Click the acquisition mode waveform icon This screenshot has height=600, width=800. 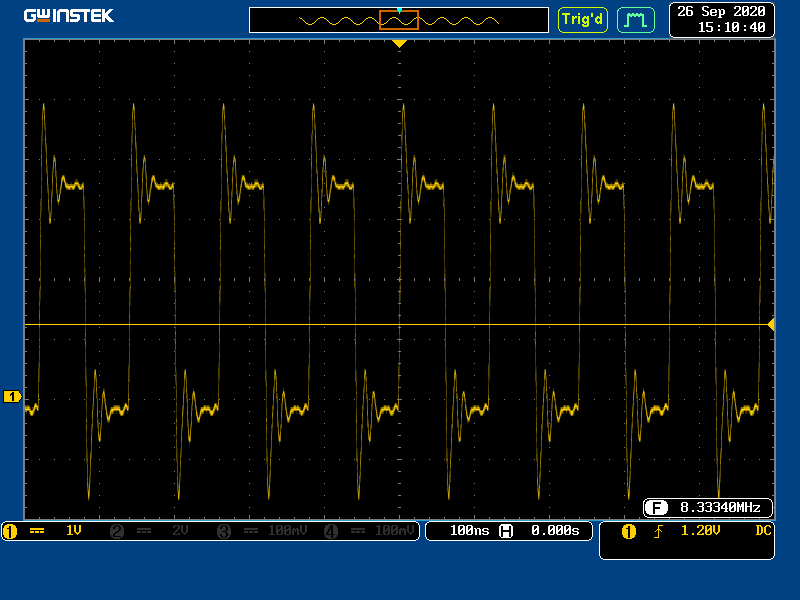click(x=635, y=19)
